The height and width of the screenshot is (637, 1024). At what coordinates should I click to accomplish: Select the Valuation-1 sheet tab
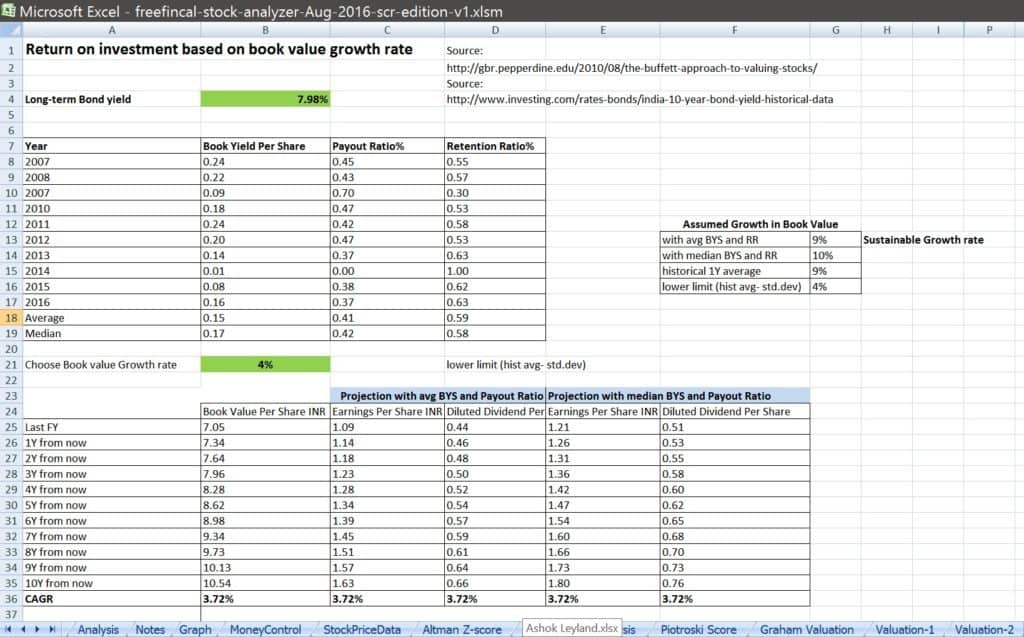[903, 630]
